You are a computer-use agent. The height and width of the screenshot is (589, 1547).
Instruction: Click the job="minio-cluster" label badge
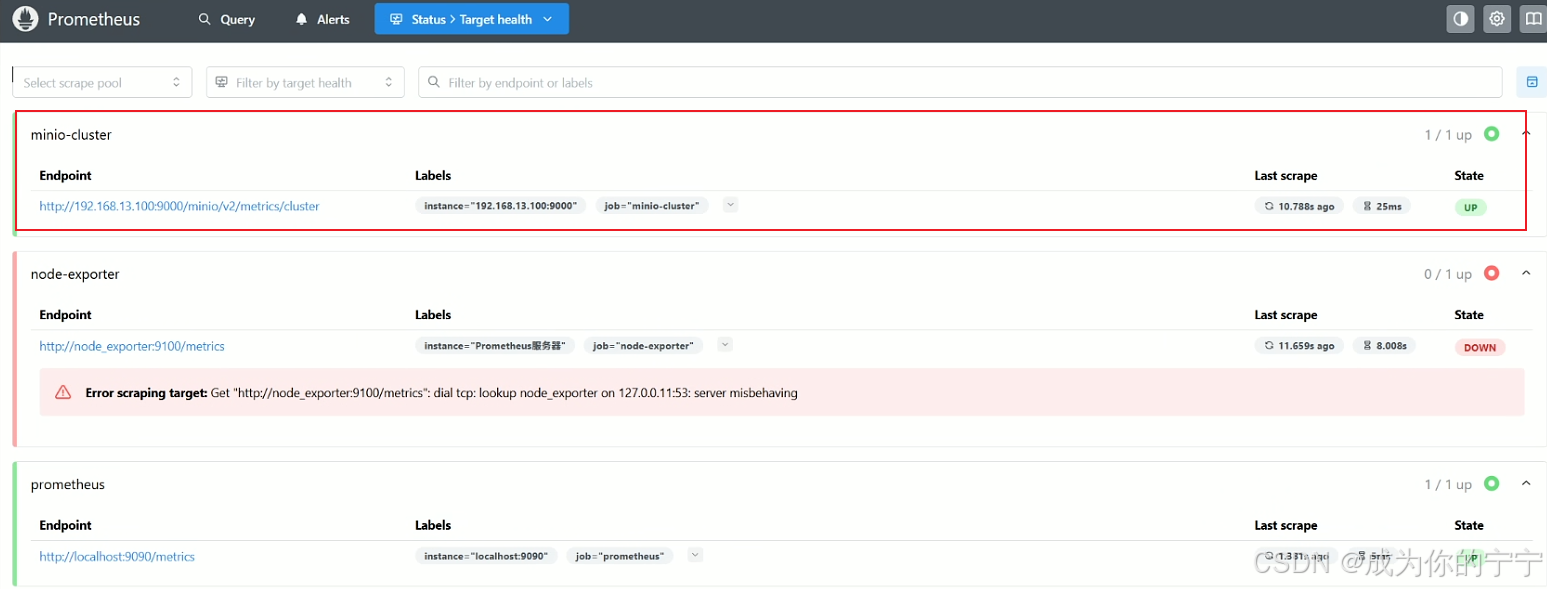[x=652, y=205]
